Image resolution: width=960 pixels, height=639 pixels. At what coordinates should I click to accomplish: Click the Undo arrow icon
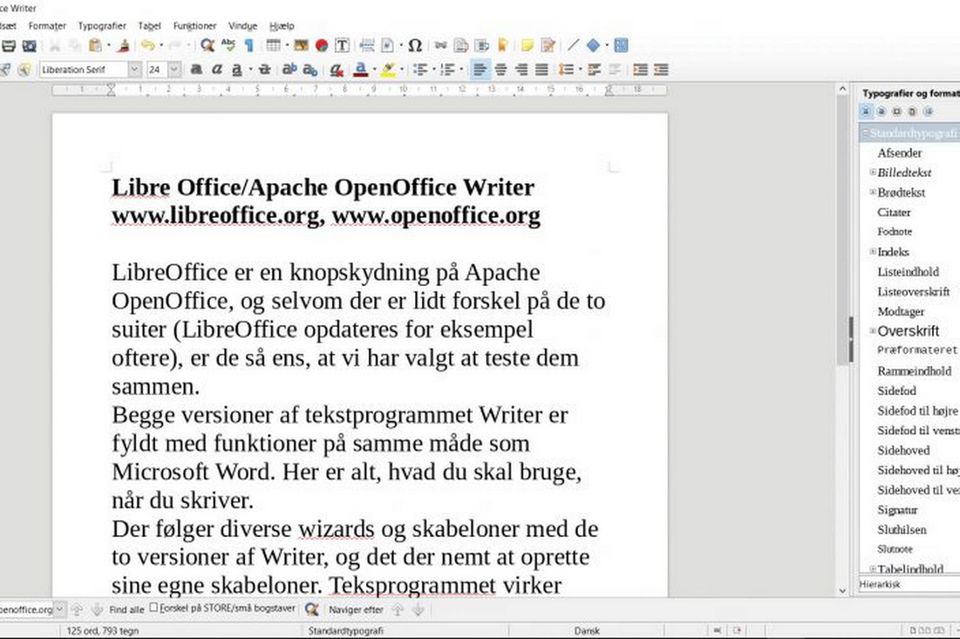[x=147, y=45]
